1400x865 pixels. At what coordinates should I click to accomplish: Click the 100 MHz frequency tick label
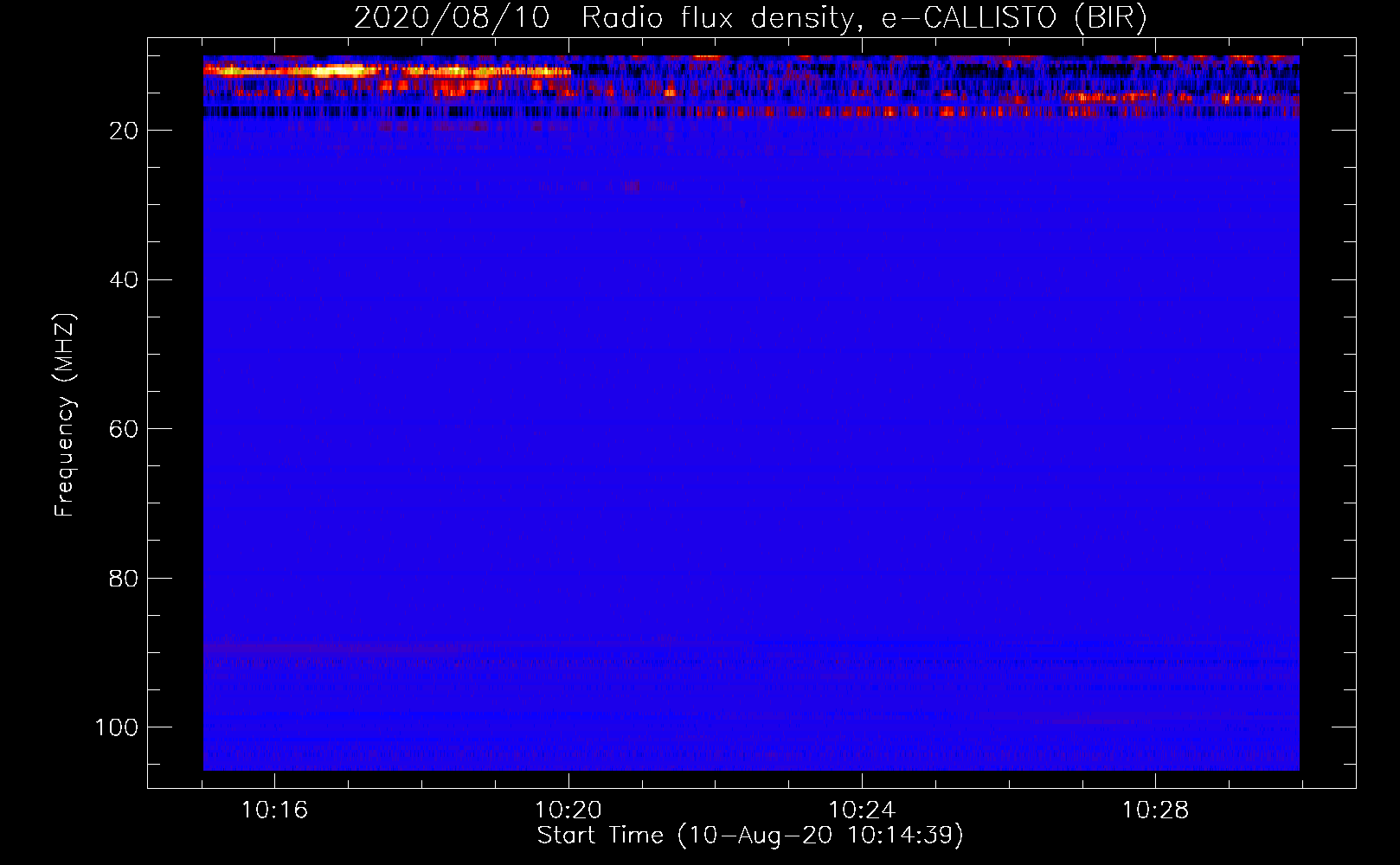coord(117,727)
